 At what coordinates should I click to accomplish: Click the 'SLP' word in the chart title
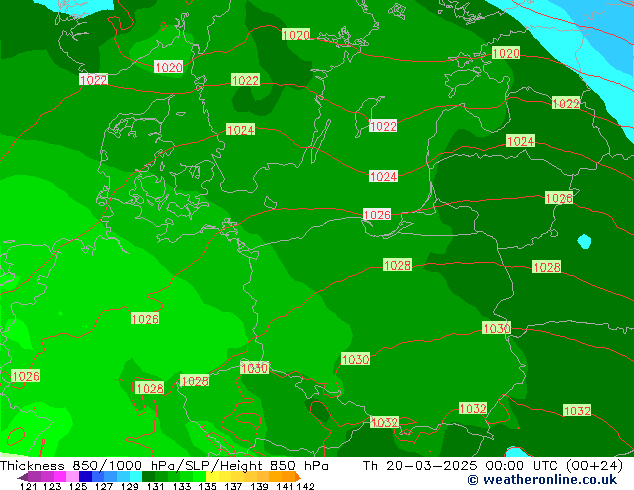click(x=196, y=466)
